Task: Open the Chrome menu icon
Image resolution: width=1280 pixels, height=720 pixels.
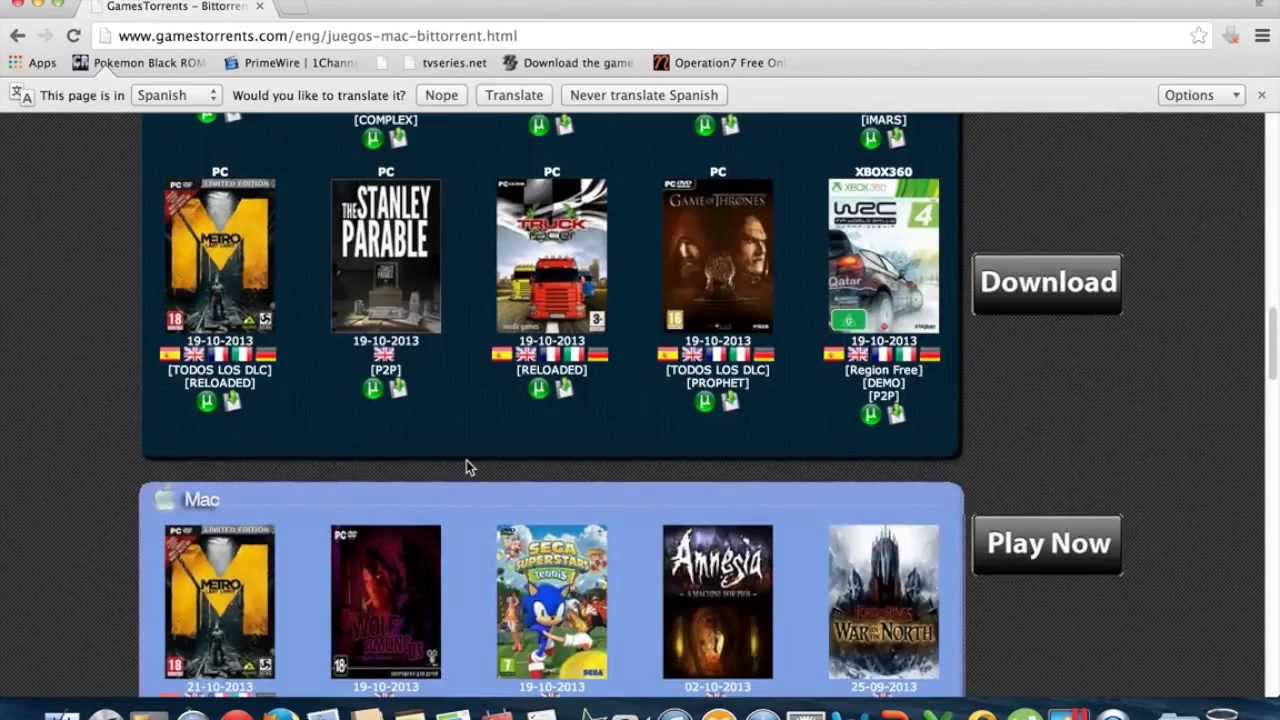Action: [x=1262, y=36]
